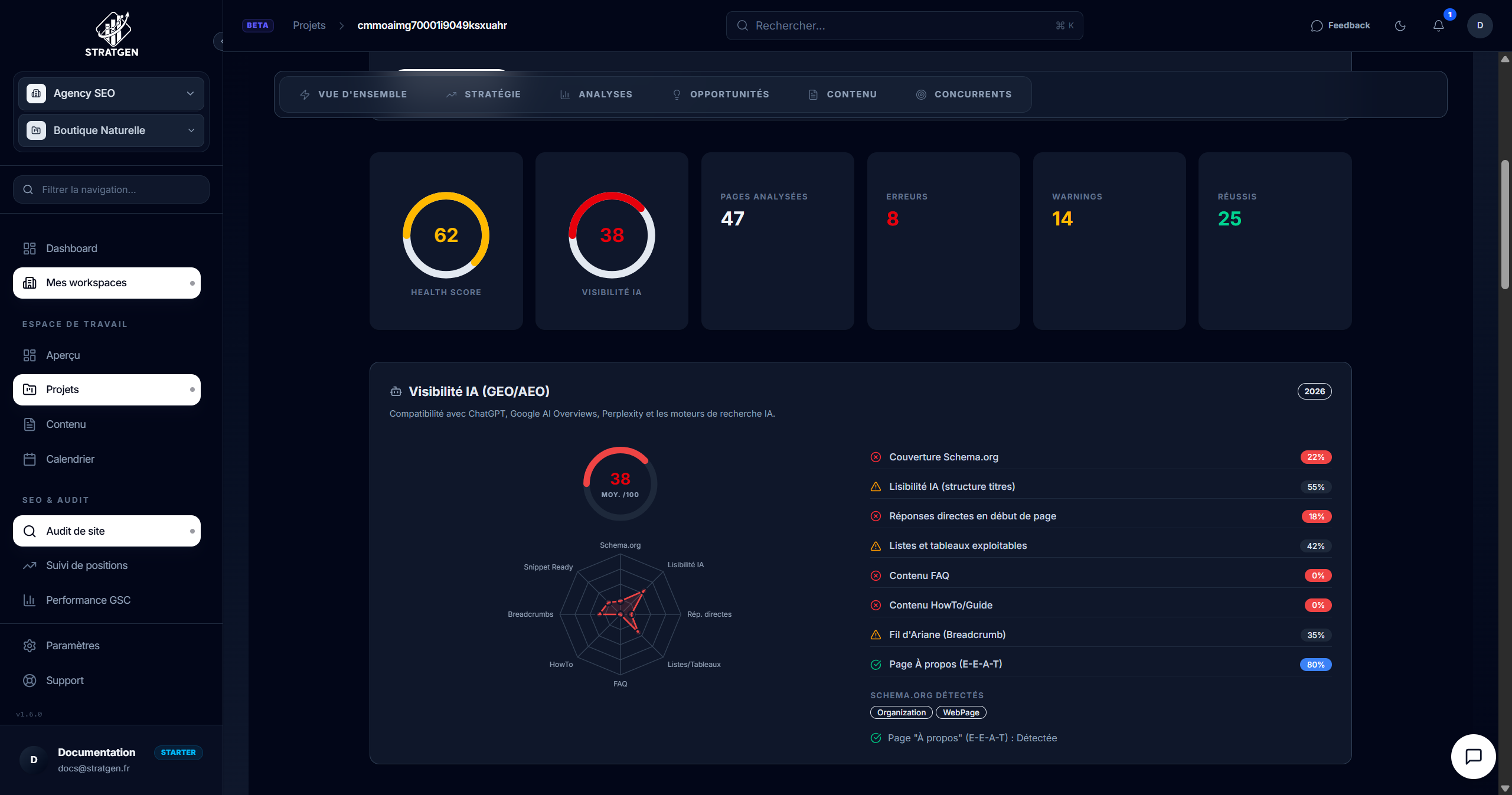
Task: Switch to the Opportunités tab
Action: click(720, 94)
